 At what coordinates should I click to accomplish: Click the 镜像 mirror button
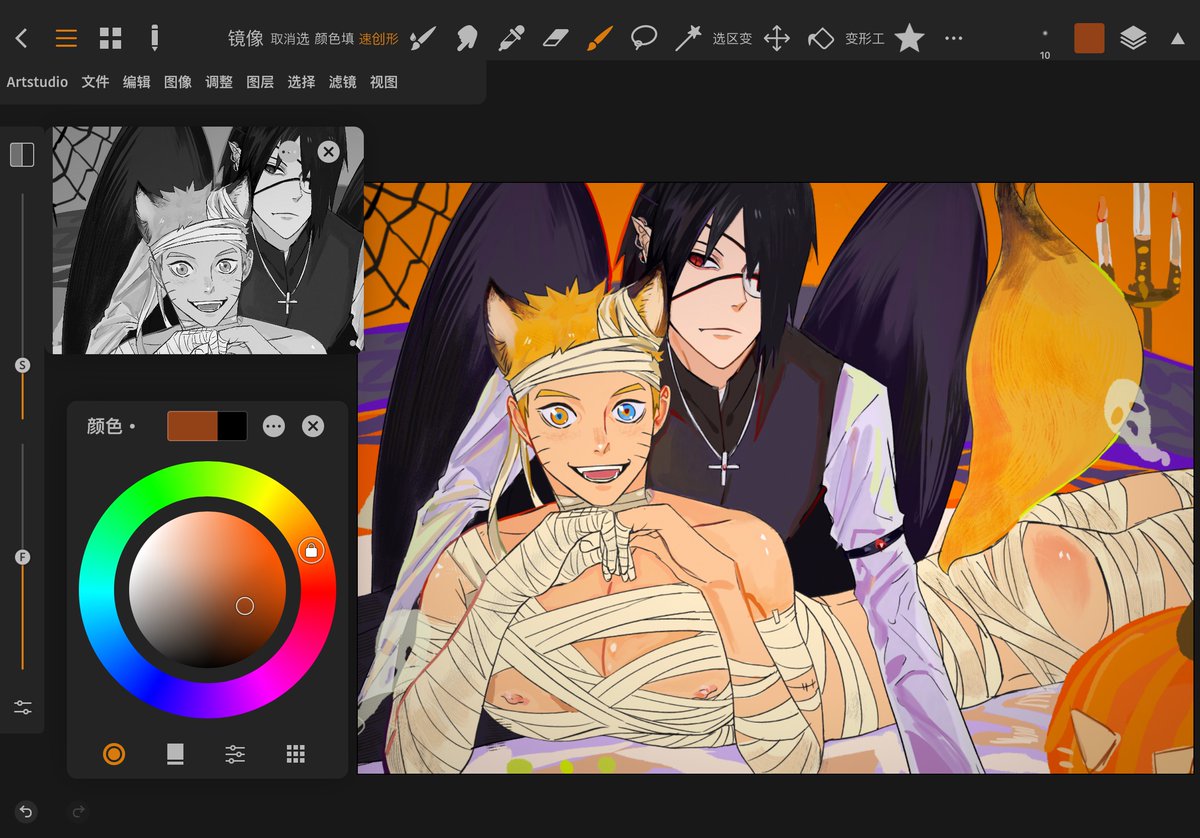pyautogui.click(x=246, y=39)
